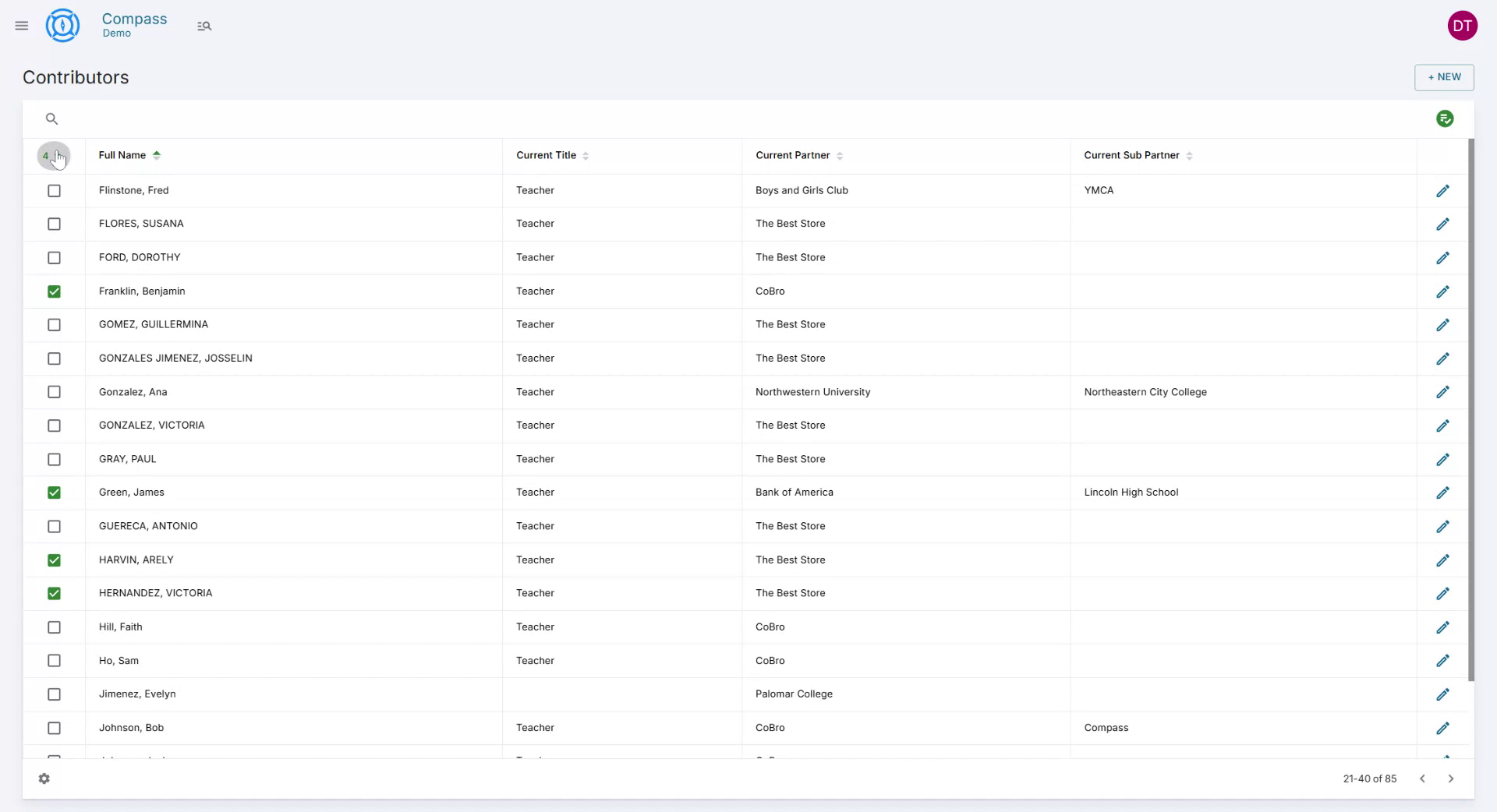This screenshot has width=1497, height=812.
Task: Open the table settings gear at bottom left
Action: (44, 778)
